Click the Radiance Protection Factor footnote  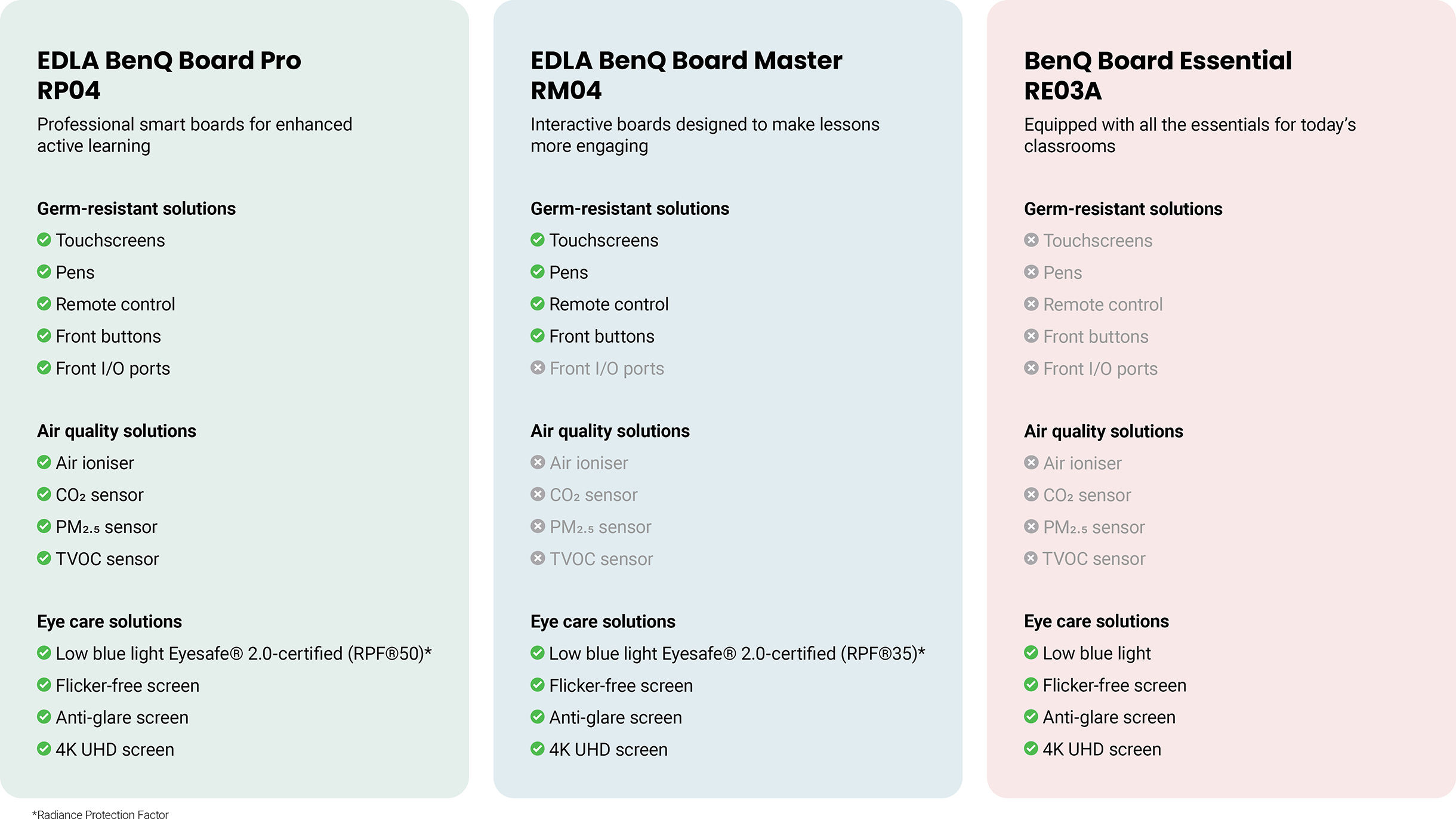100,814
